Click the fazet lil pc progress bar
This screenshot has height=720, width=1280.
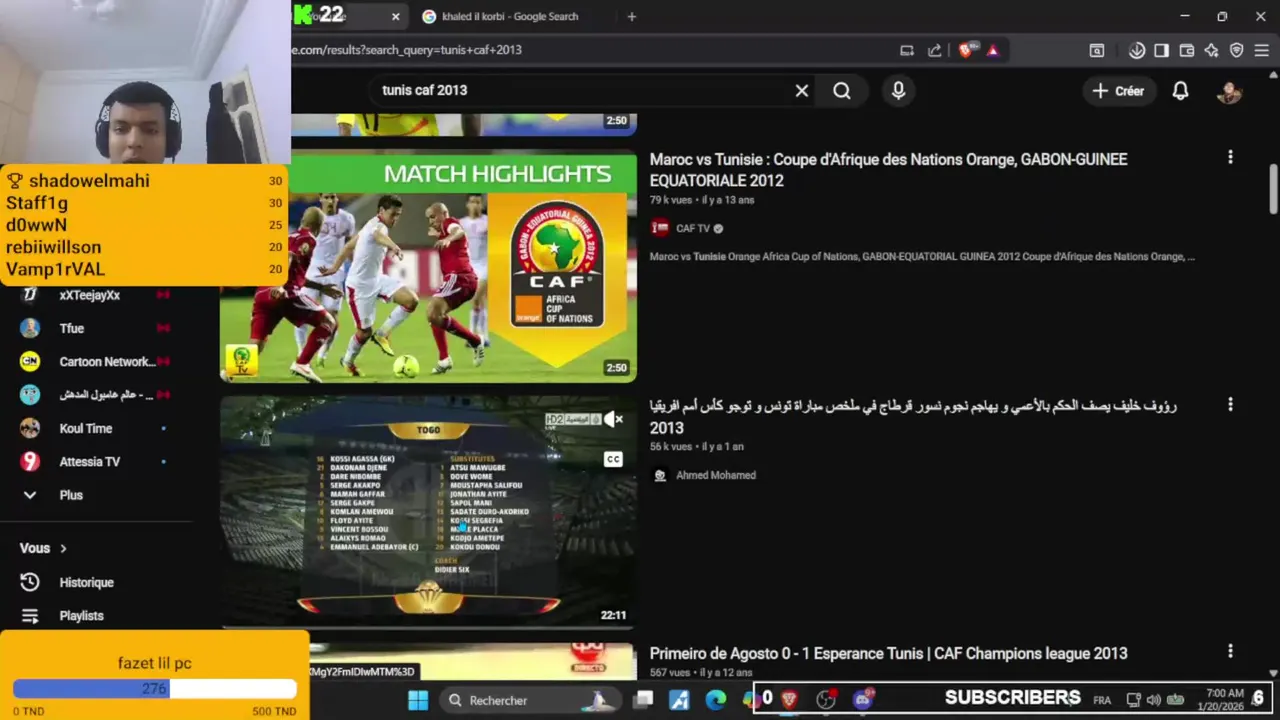coord(155,688)
